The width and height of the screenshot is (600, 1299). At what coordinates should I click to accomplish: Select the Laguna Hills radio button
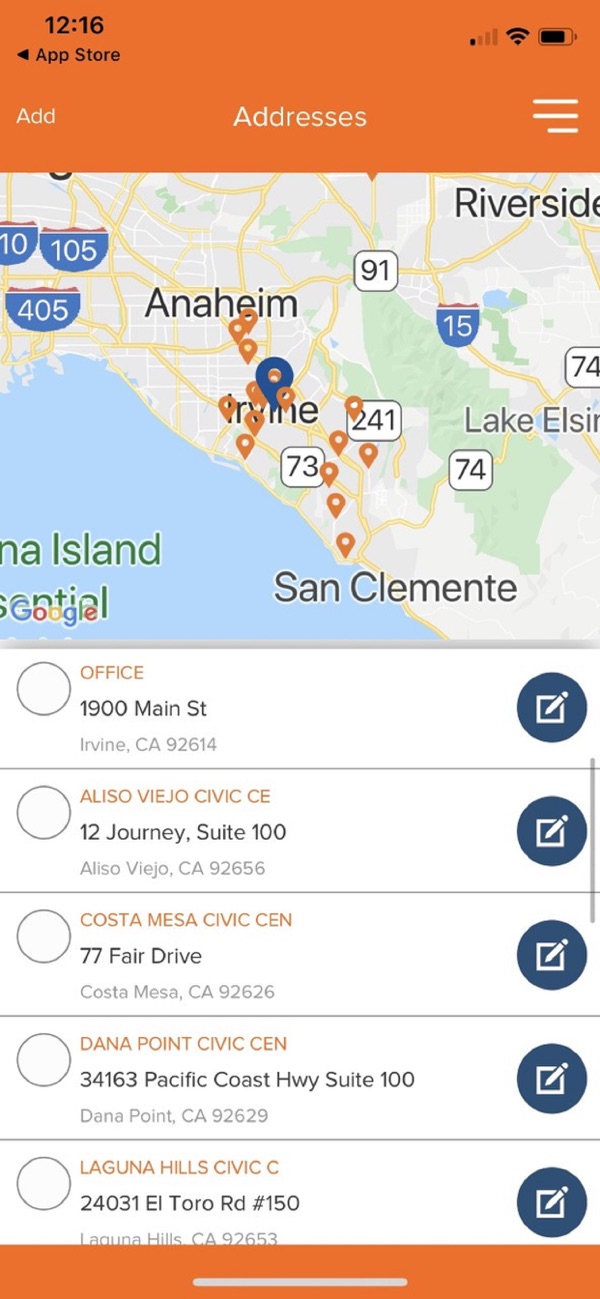coord(44,1185)
